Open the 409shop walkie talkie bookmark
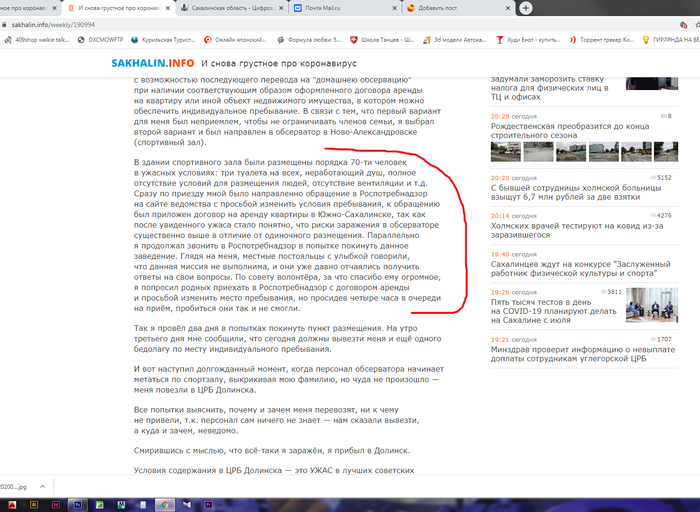 point(39,41)
